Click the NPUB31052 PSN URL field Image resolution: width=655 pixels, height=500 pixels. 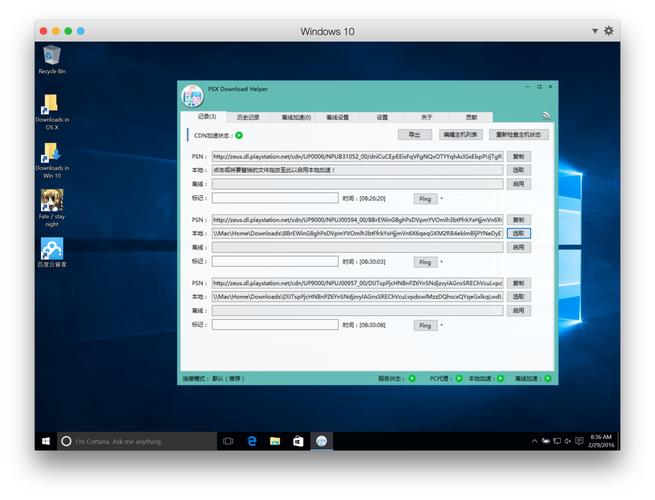pyautogui.click(x=358, y=157)
